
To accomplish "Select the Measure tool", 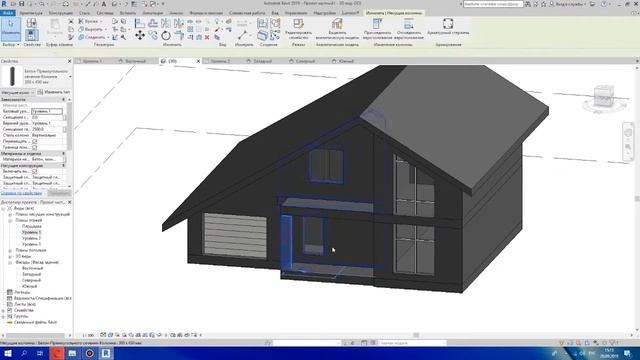I will pos(243,36).
